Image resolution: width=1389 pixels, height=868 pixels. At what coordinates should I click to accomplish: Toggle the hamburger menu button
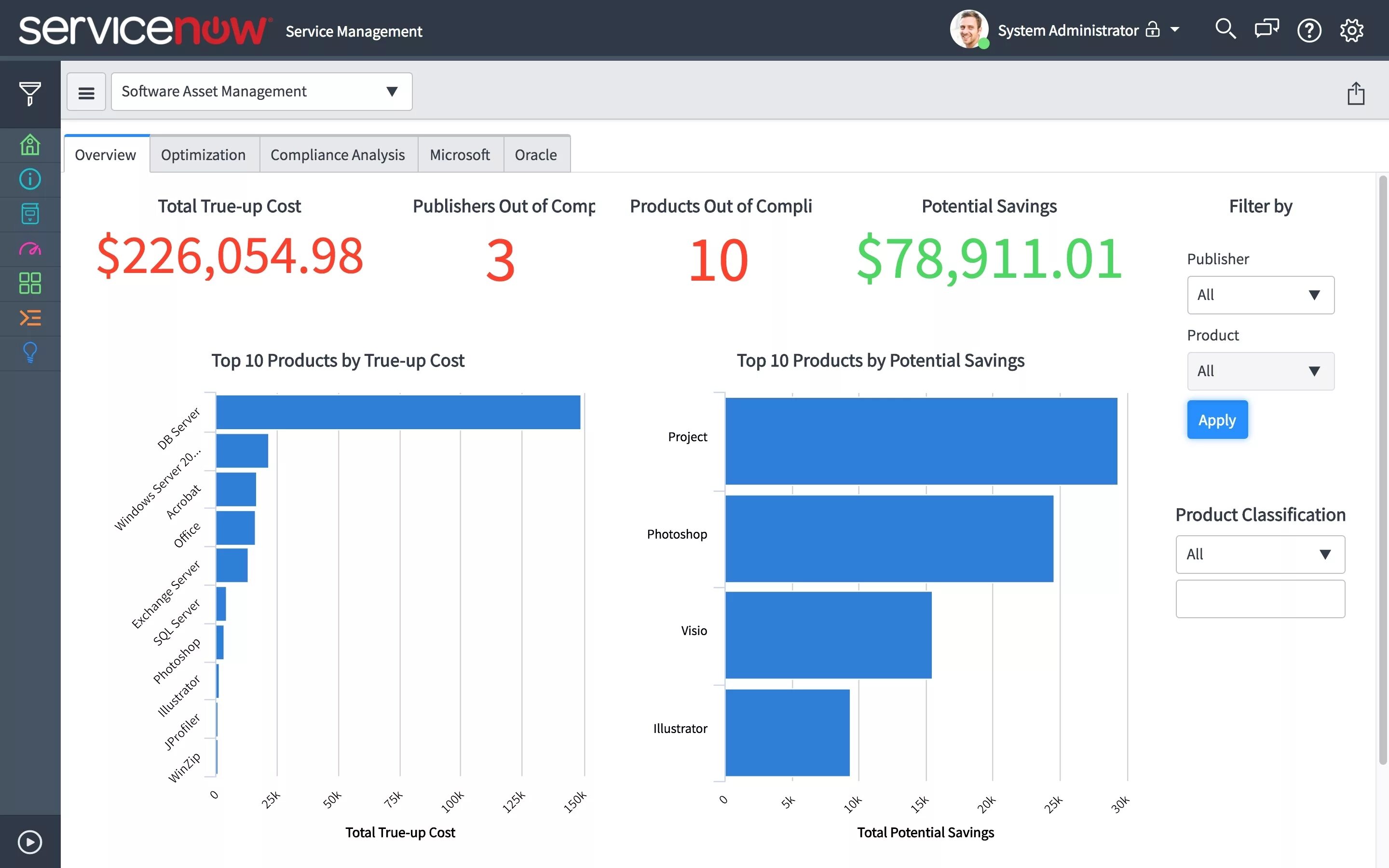click(x=86, y=93)
